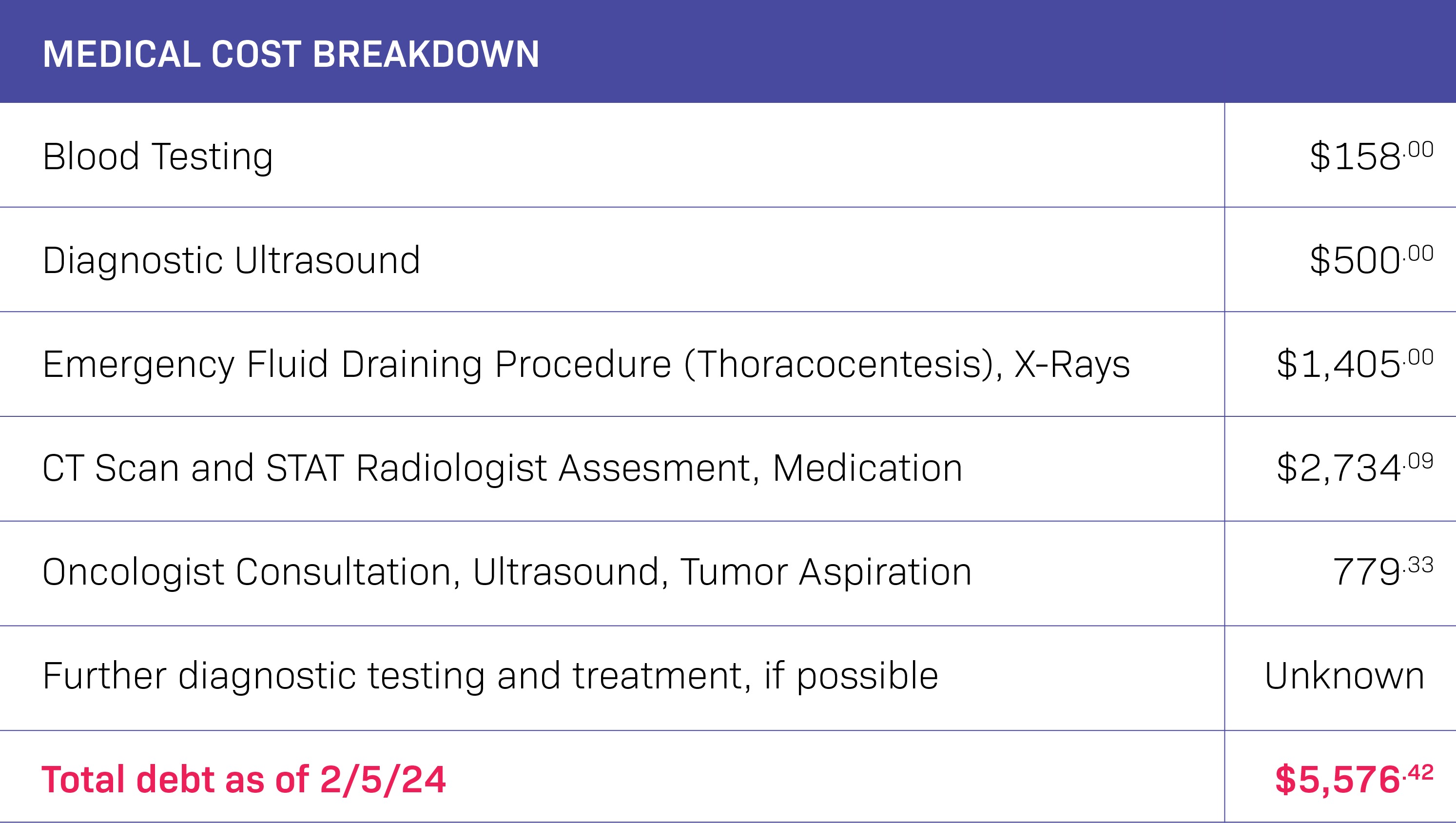Click the Medical Cost Breakdown header title
Screen dimensions: 1456x823
click(291, 54)
